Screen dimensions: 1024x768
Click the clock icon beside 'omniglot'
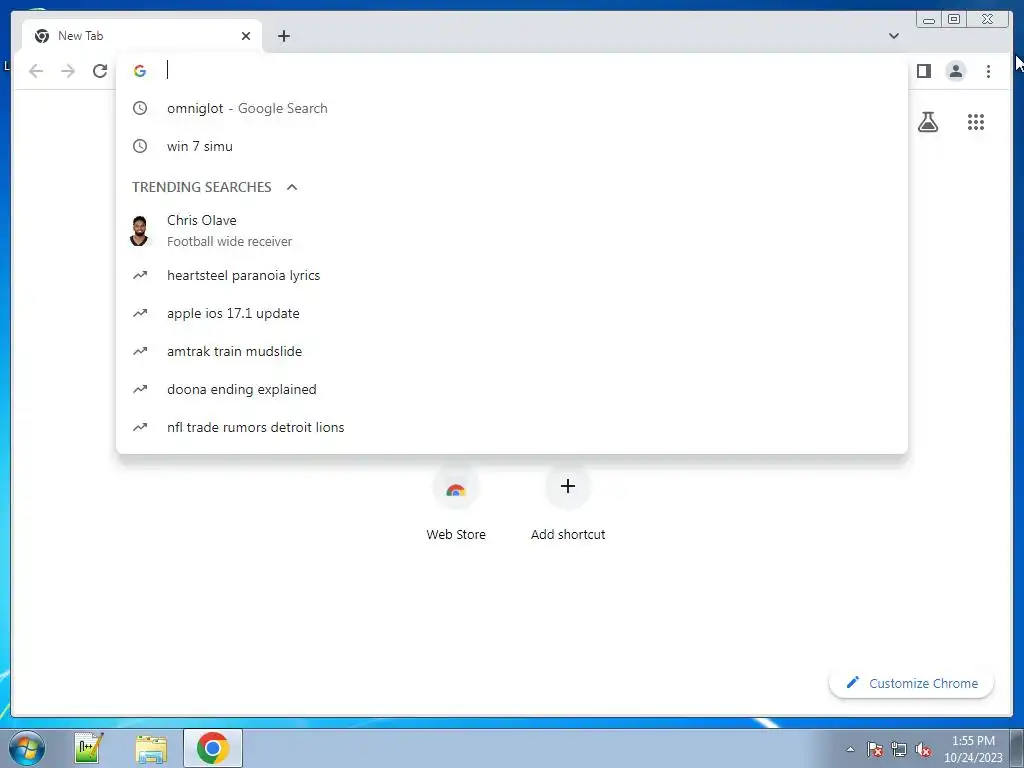140,108
